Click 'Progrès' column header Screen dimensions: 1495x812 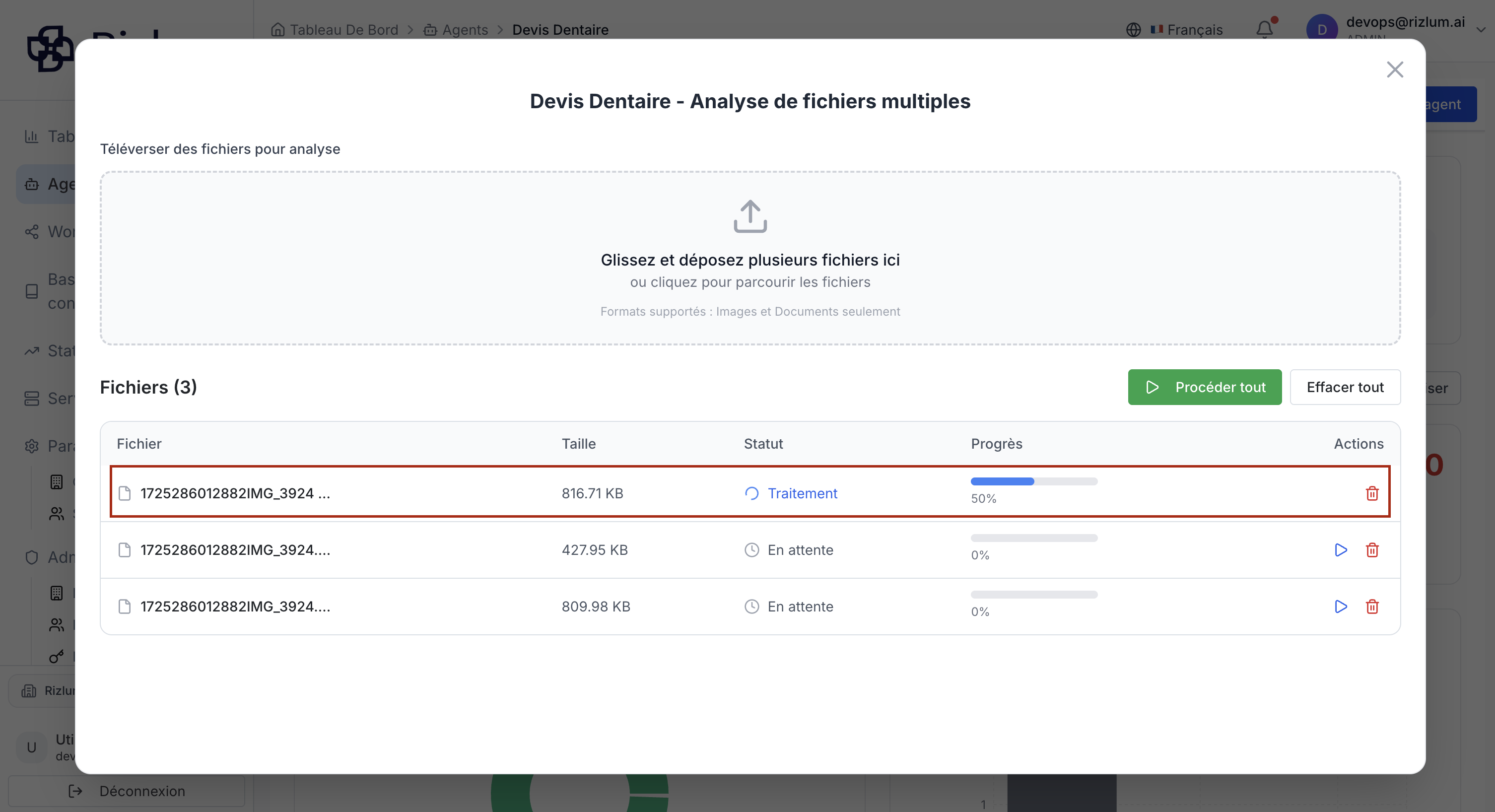(x=997, y=443)
